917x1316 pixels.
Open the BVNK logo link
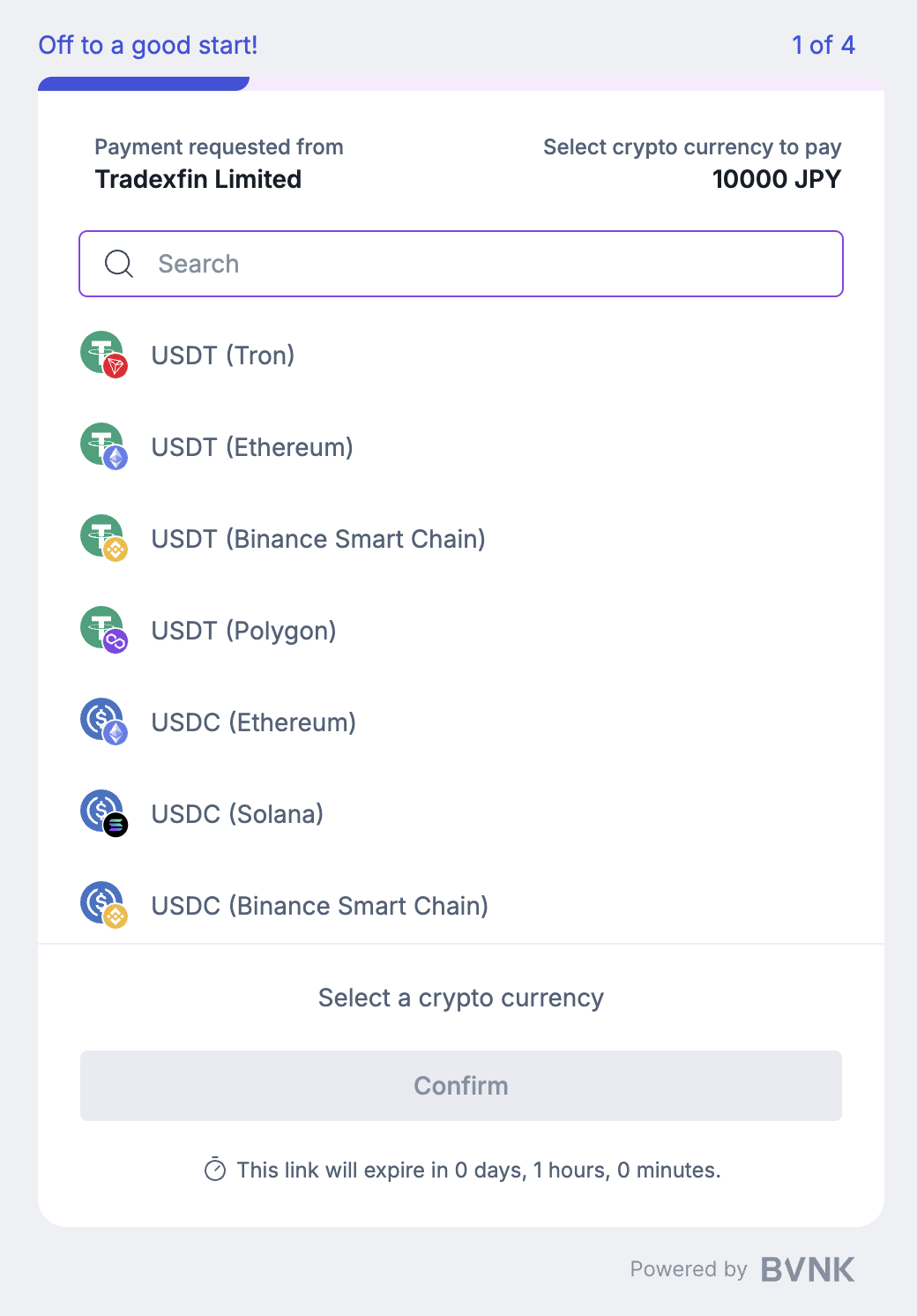(x=808, y=1269)
